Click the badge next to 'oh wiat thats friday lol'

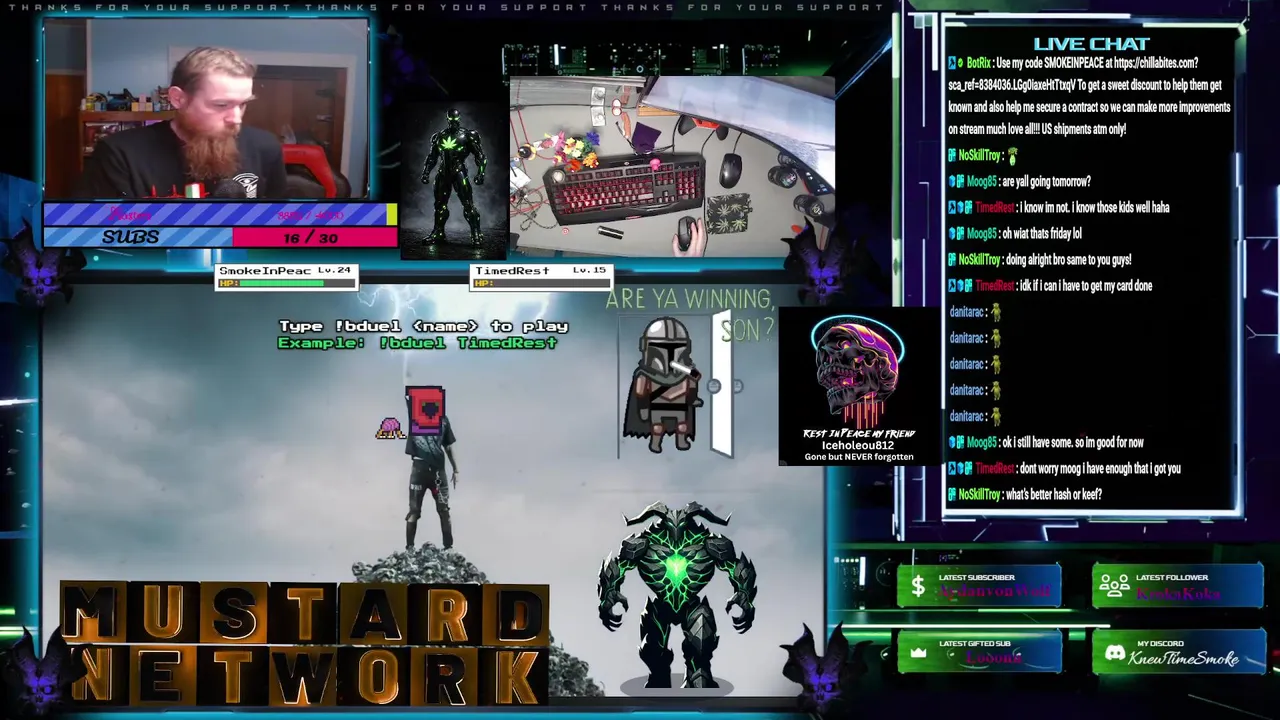click(957, 234)
